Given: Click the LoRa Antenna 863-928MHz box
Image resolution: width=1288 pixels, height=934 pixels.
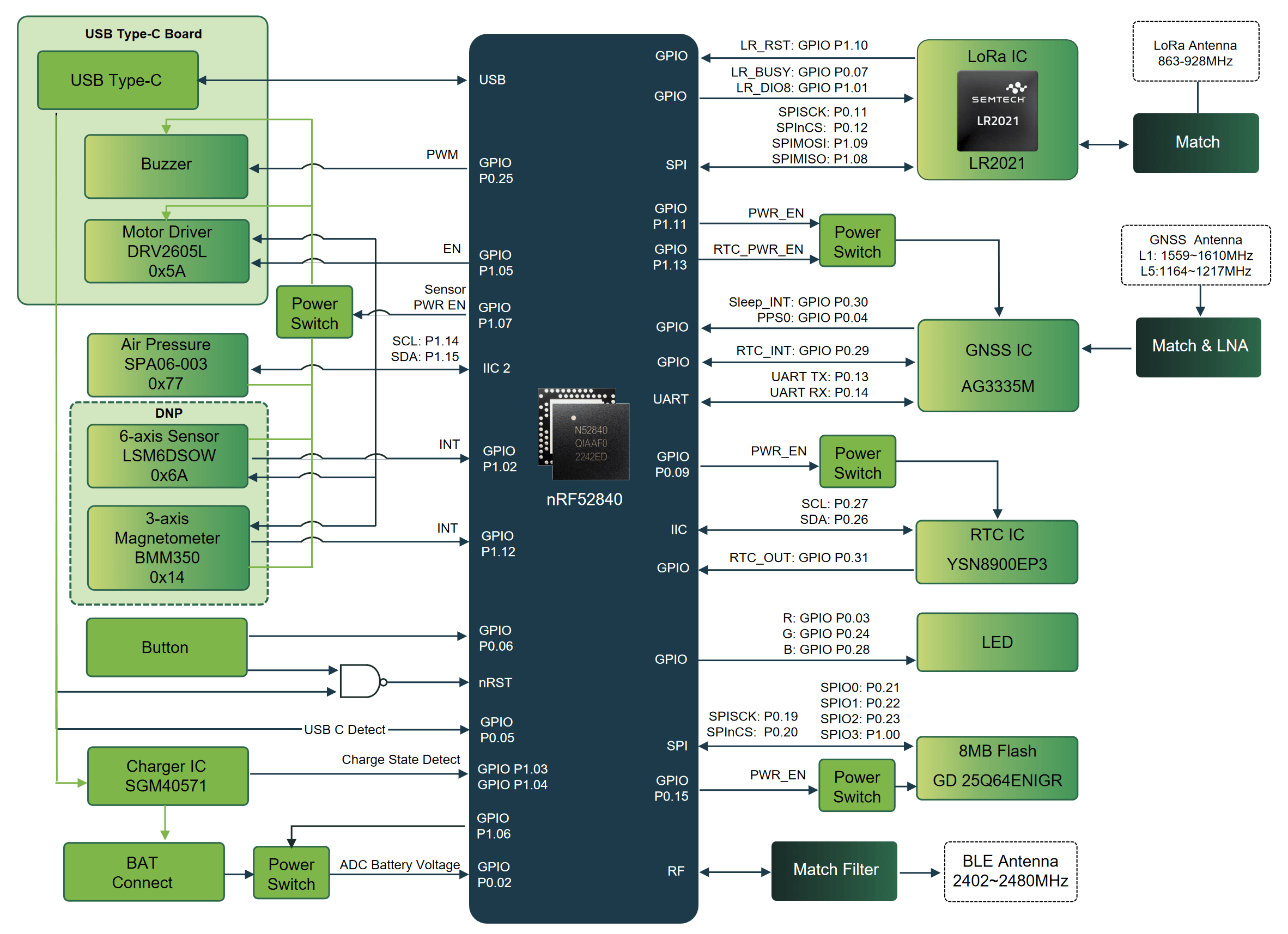Looking at the screenshot, I should point(1195,52).
